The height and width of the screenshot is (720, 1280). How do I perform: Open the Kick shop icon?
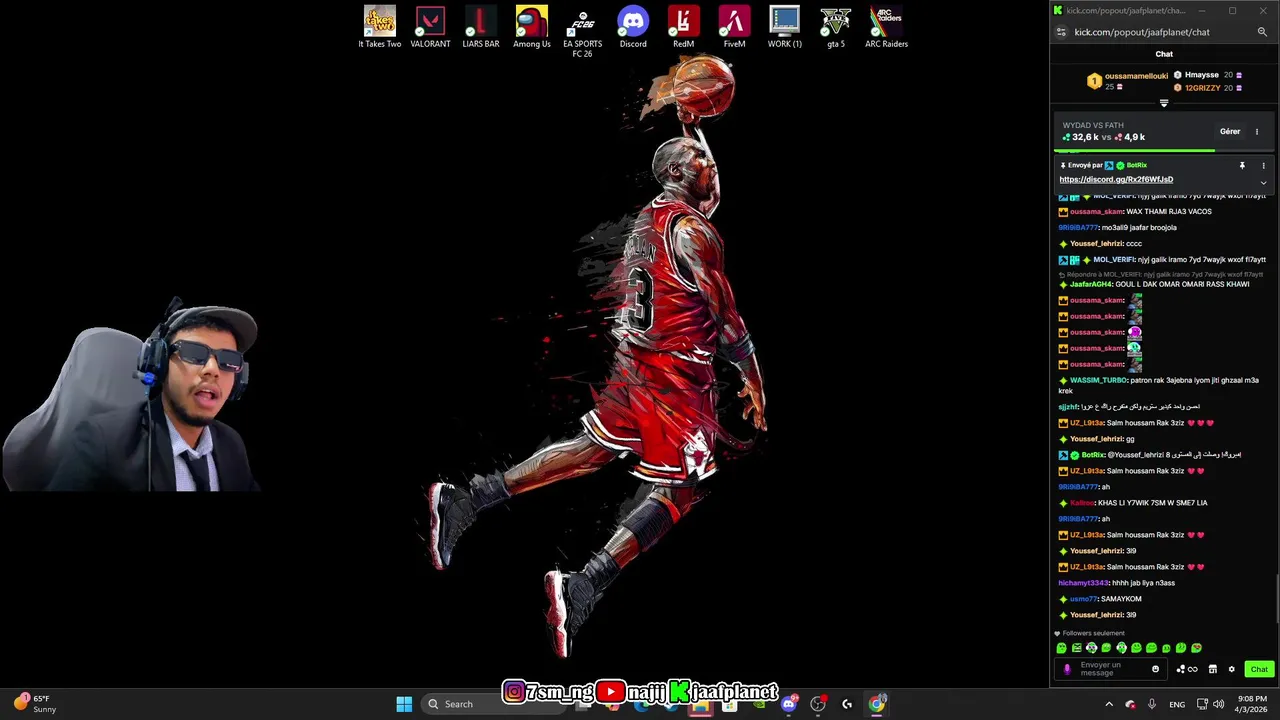1213,669
